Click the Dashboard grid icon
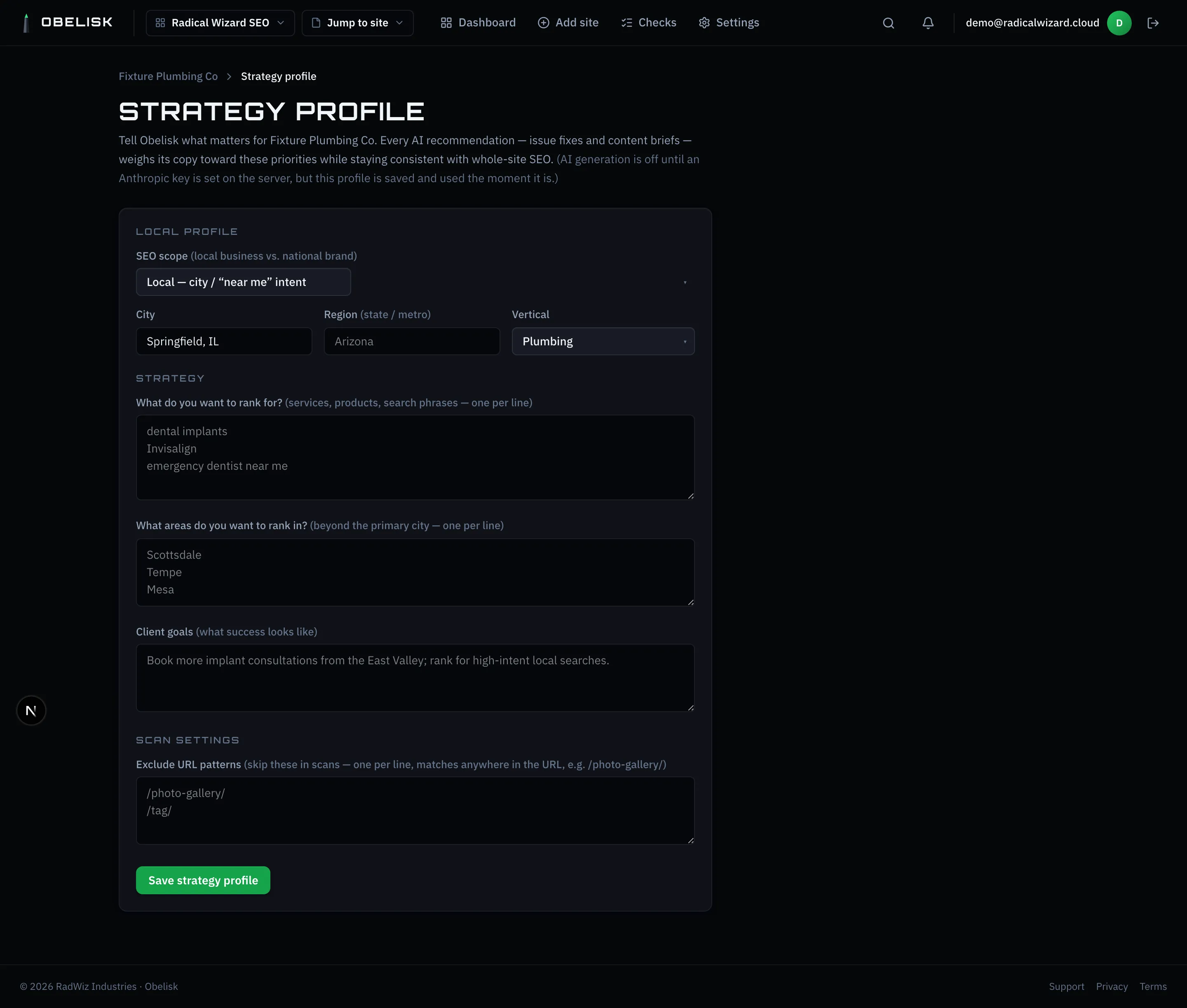 pos(446,23)
